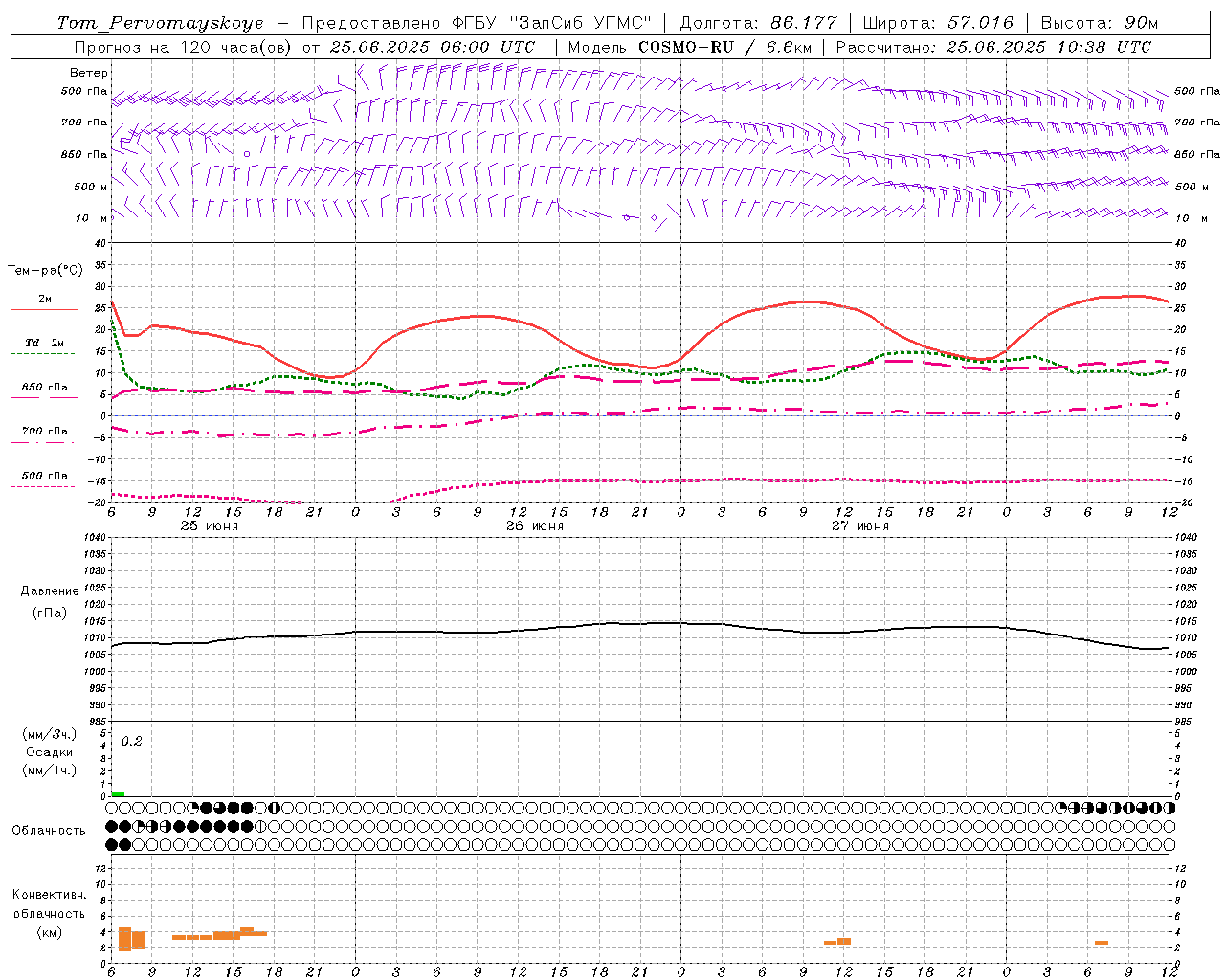Screen dimensions: 1225x980
Task: Click the (гПа) unit under Давление
Action: pyautogui.click(x=50, y=612)
